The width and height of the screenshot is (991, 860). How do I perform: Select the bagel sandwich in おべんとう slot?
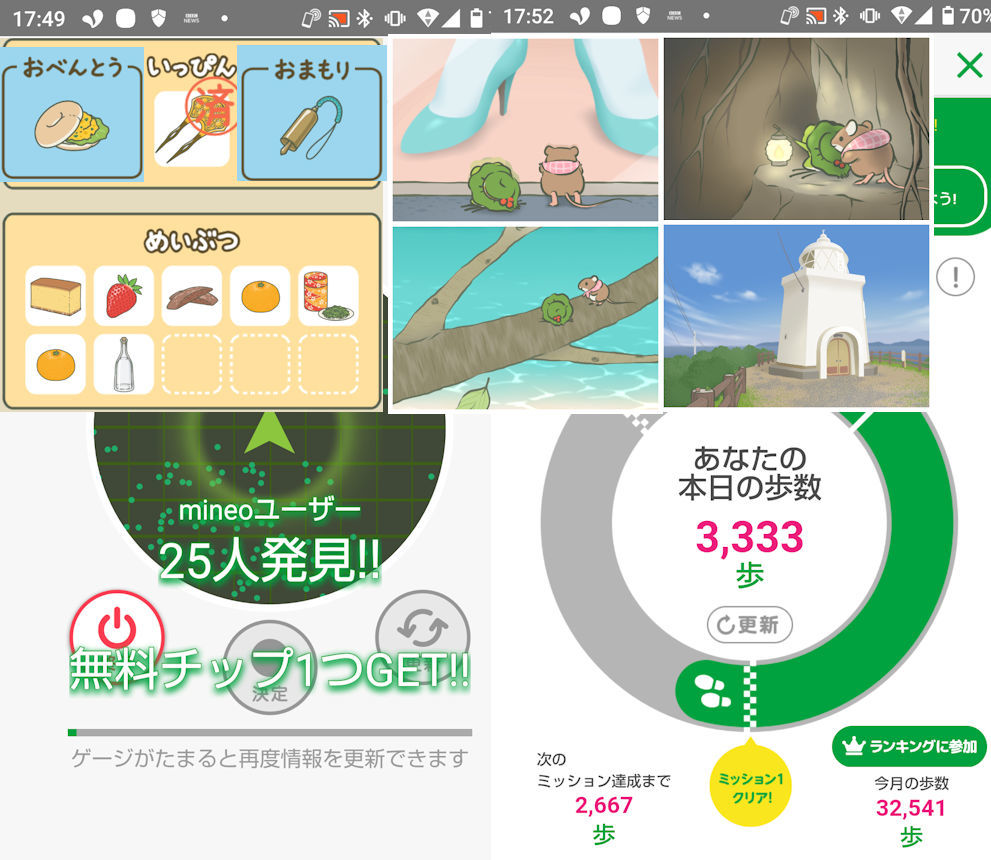(x=72, y=126)
